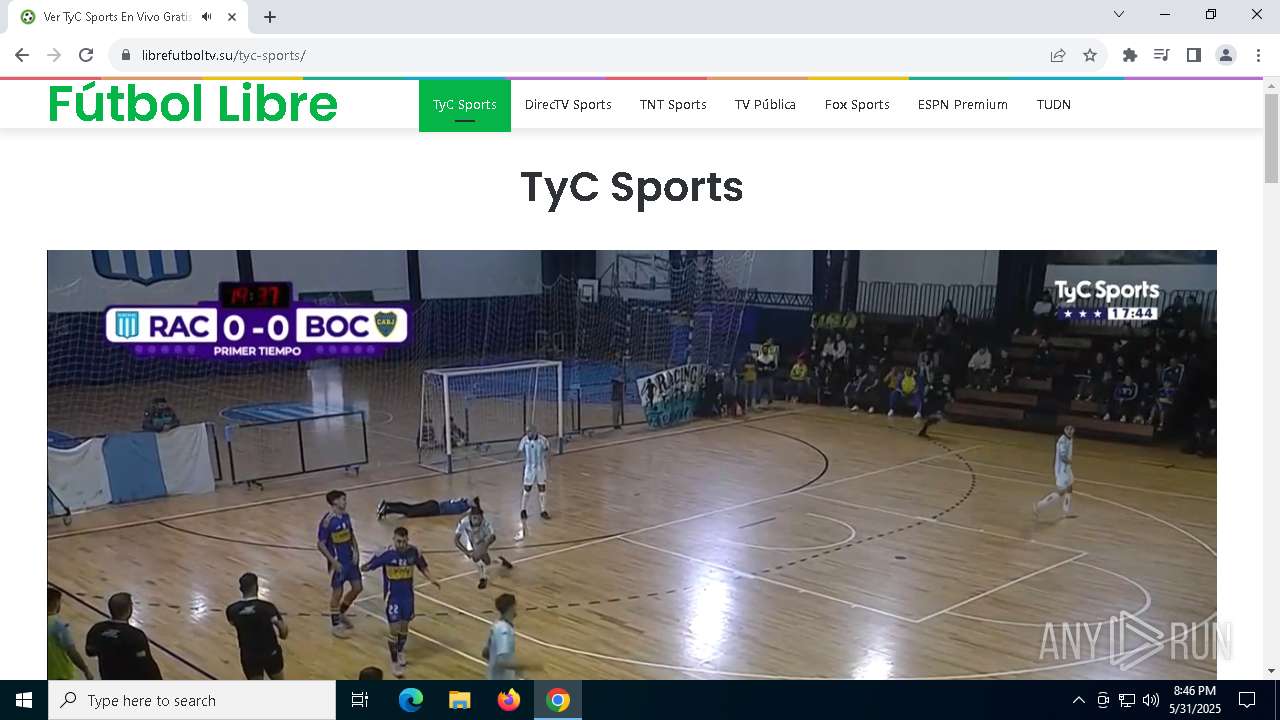View site information lock icon

coord(126,55)
